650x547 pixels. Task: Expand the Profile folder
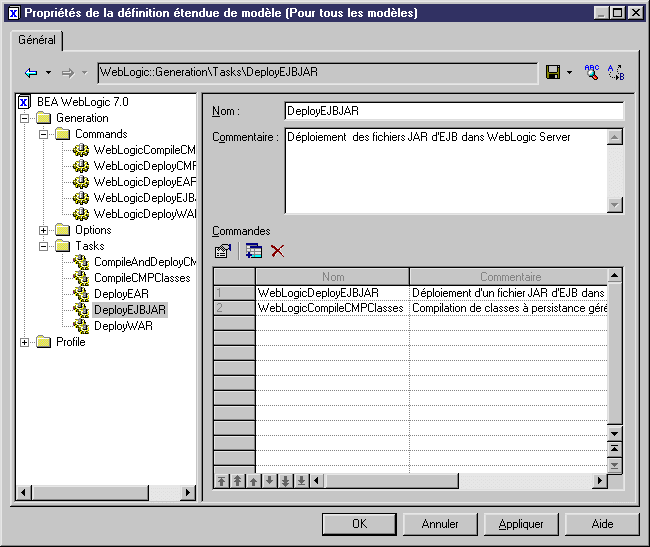click(25, 342)
